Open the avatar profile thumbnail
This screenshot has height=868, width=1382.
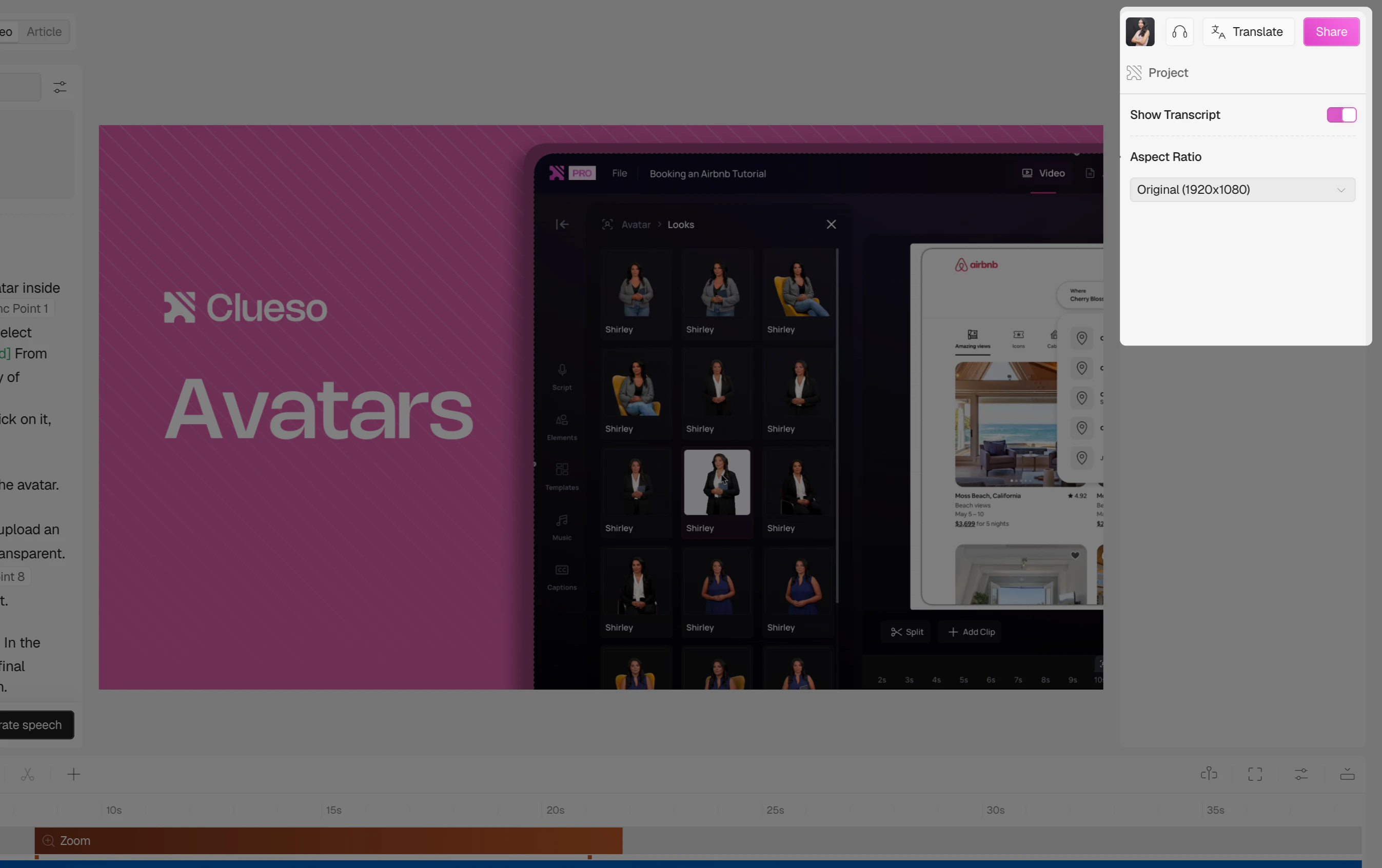[x=1140, y=32]
